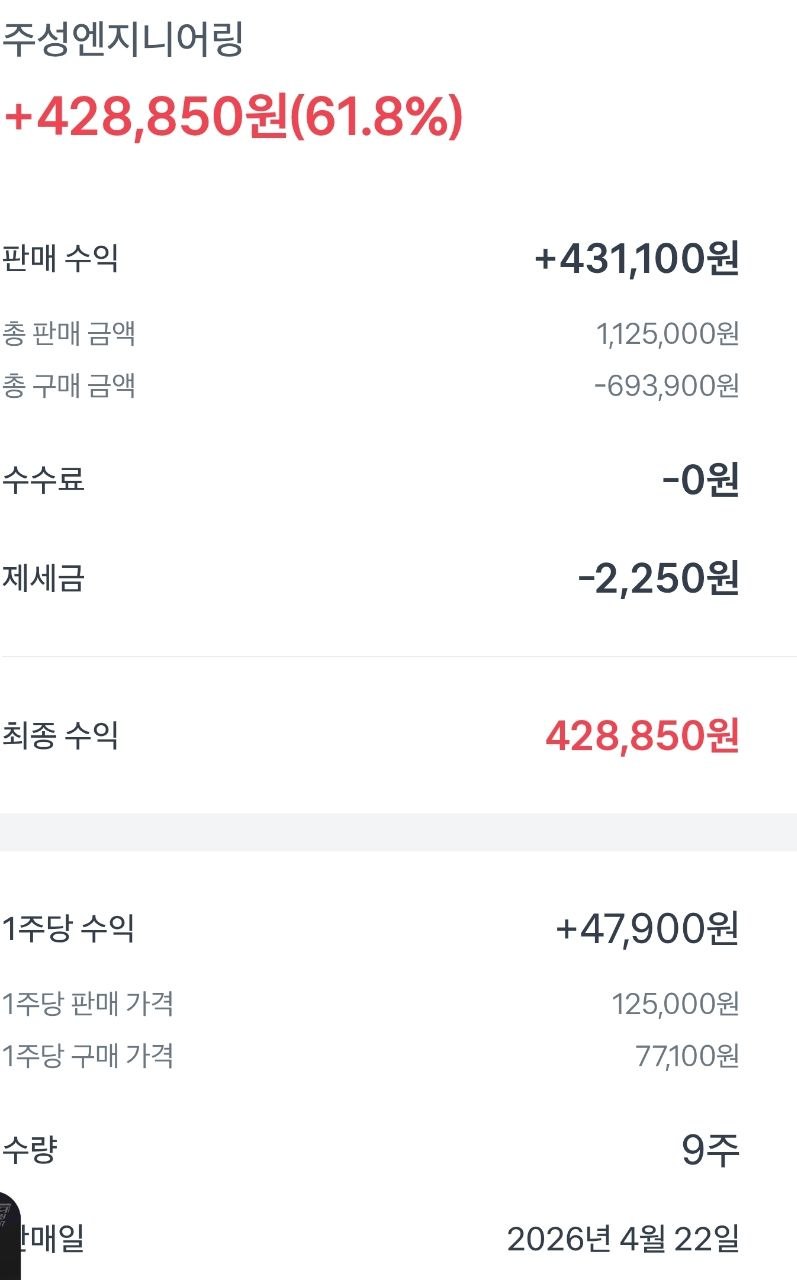
Task: Tap the +47,900원 per-share profit value
Action: 647,929
